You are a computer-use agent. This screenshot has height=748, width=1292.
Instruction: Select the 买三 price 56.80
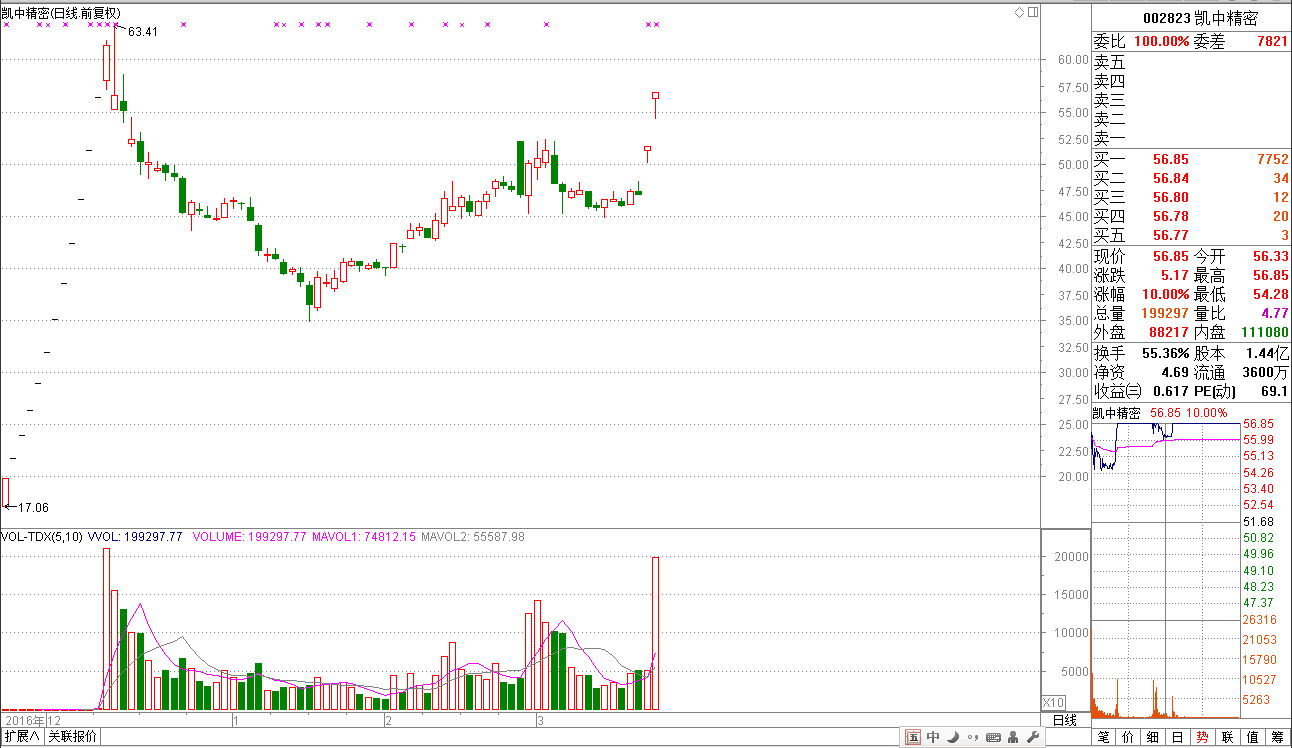[x=1170, y=197]
